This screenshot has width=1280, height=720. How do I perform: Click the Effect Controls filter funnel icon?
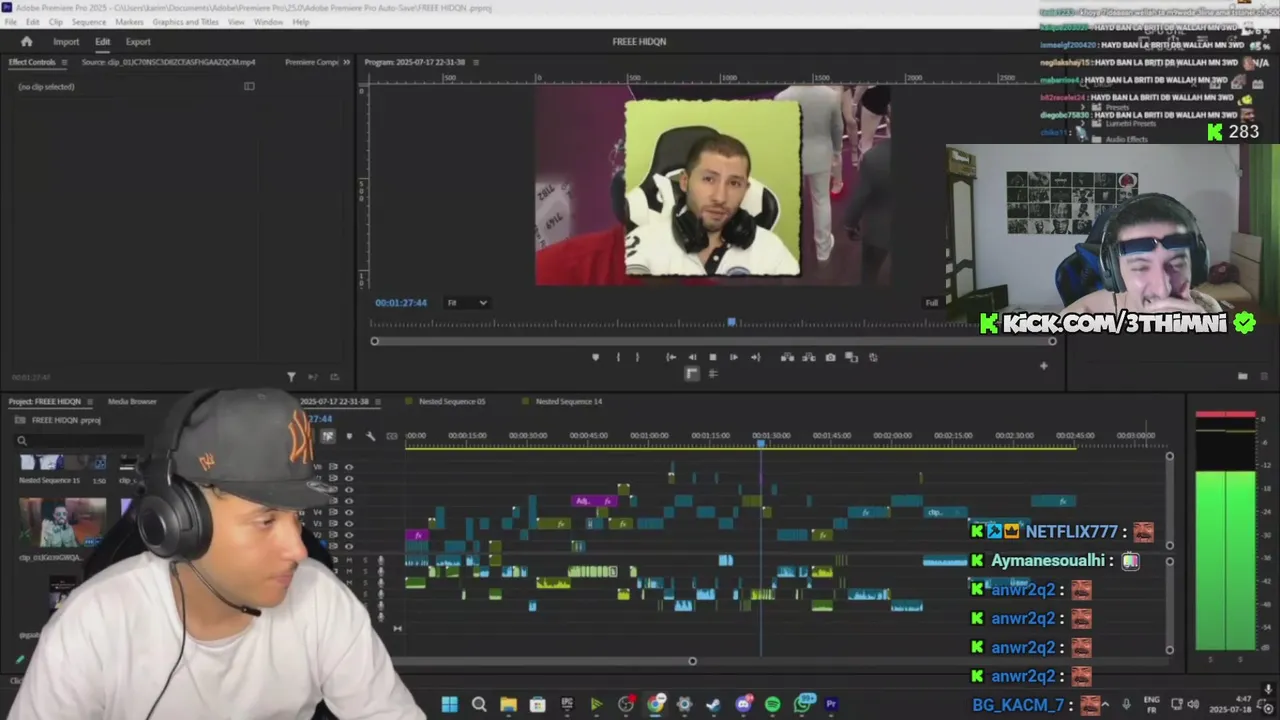coord(291,377)
